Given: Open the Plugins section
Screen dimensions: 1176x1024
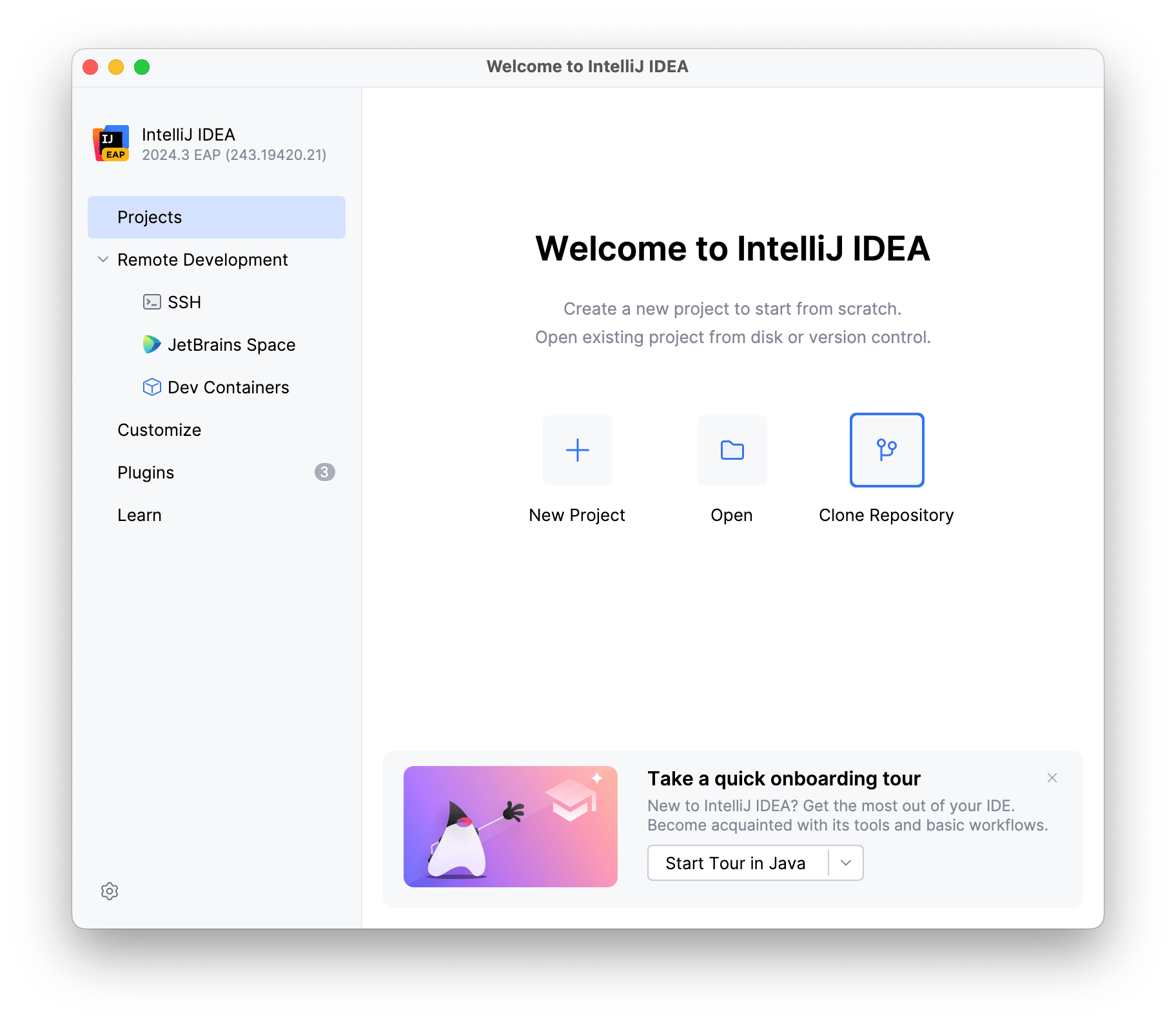Looking at the screenshot, I should coord(217,473).
